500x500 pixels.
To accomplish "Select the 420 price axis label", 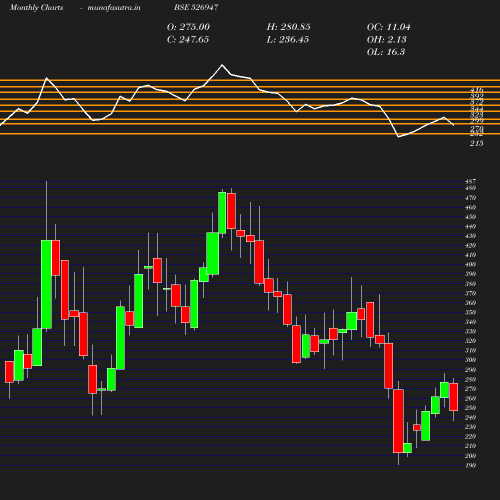I will (471, 245).
